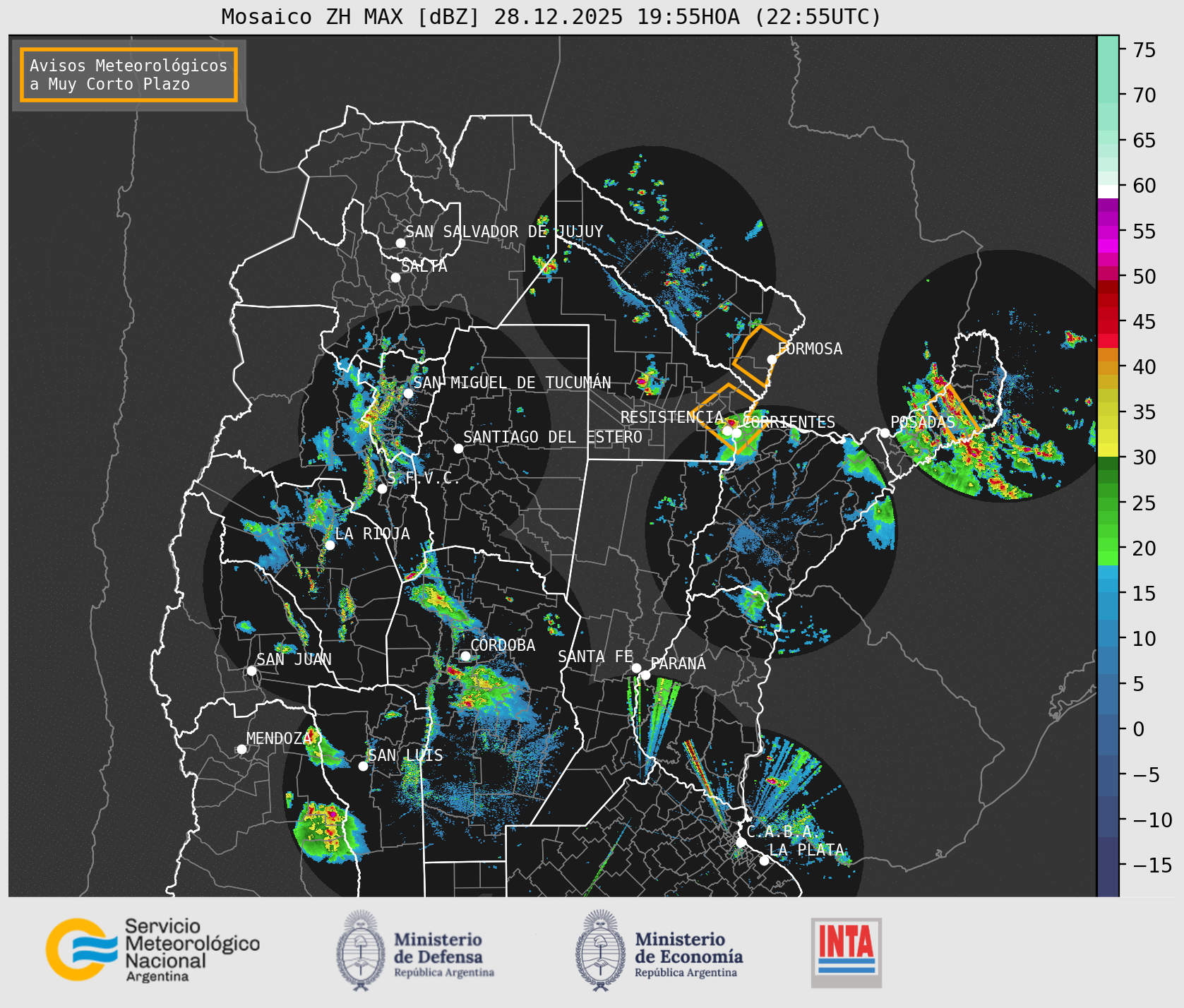Screen dimensions: 1184x1008
Task: Click the SAN MIGUEL DE TUCUMÁN label
Action: point(513,383)
